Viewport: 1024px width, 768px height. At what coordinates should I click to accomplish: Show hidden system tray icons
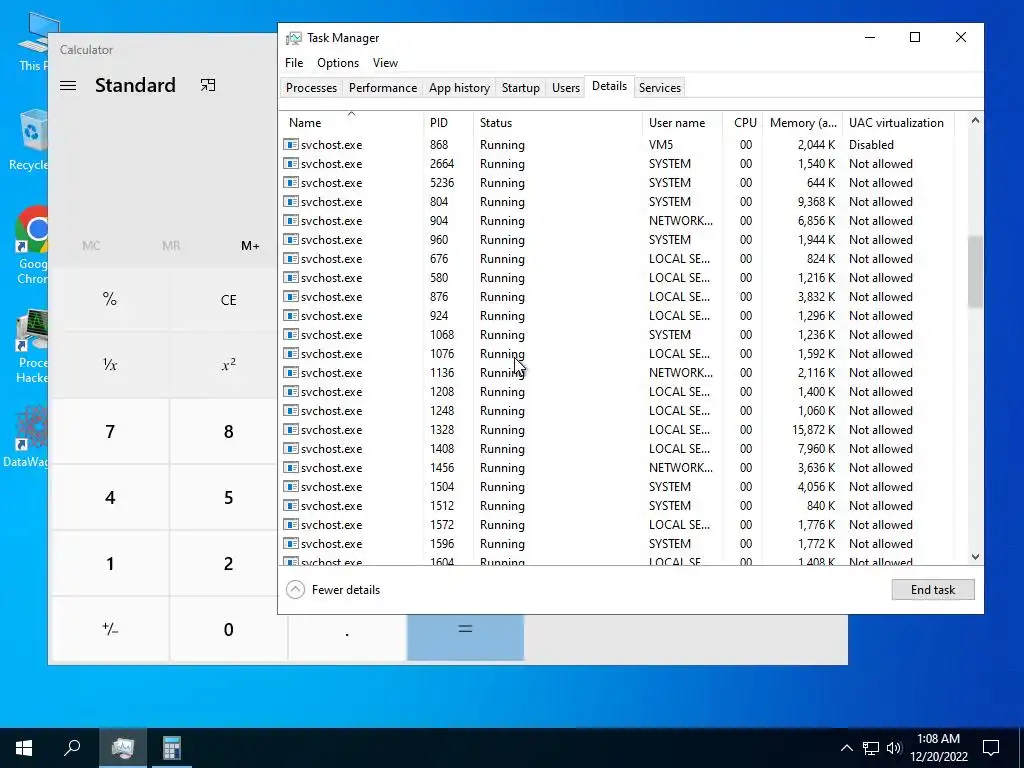click(x=846, y=748)
